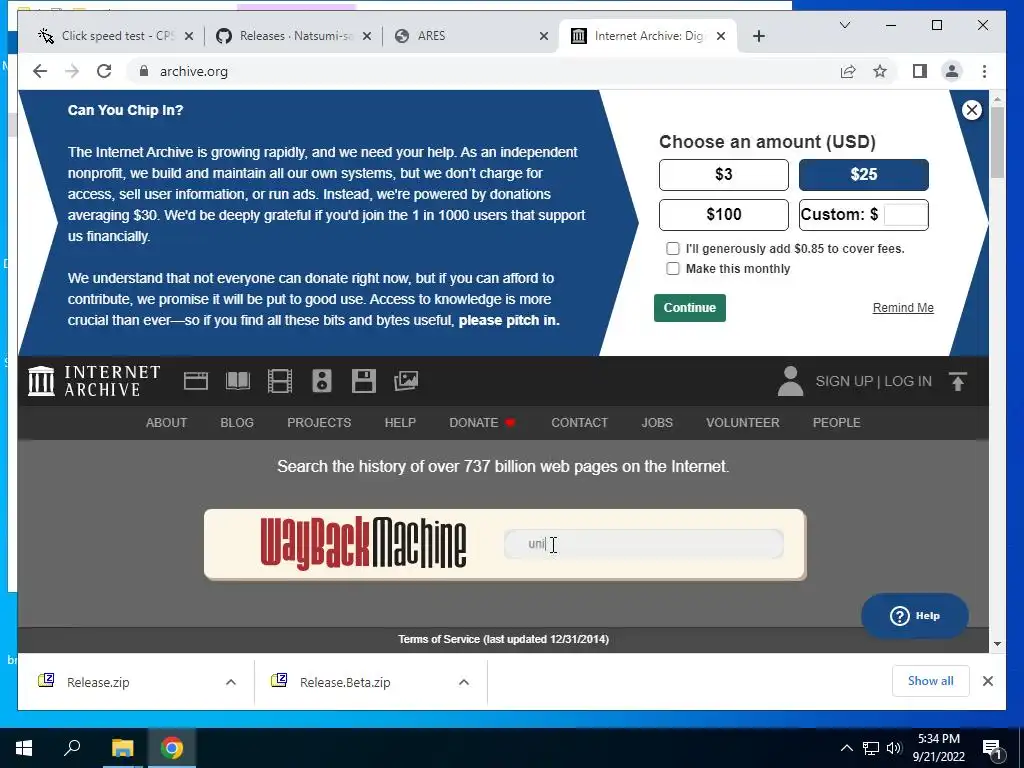Open the JOBS menu item
The image size is (1024, 768).
pyautogui.click(x=657, y=423)
